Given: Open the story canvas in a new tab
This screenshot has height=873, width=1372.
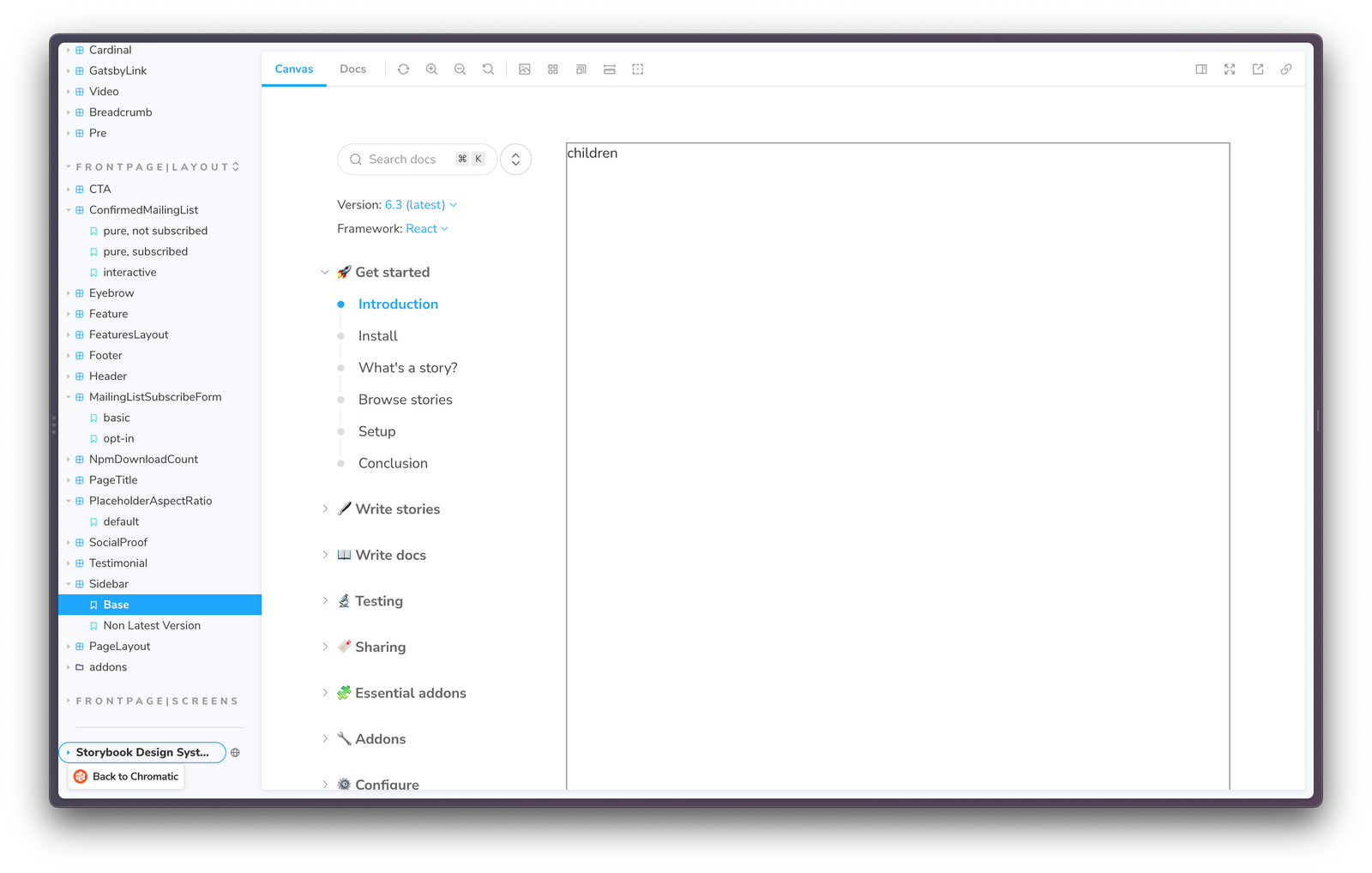Looking at the screenshot, I should point(1257,69).
